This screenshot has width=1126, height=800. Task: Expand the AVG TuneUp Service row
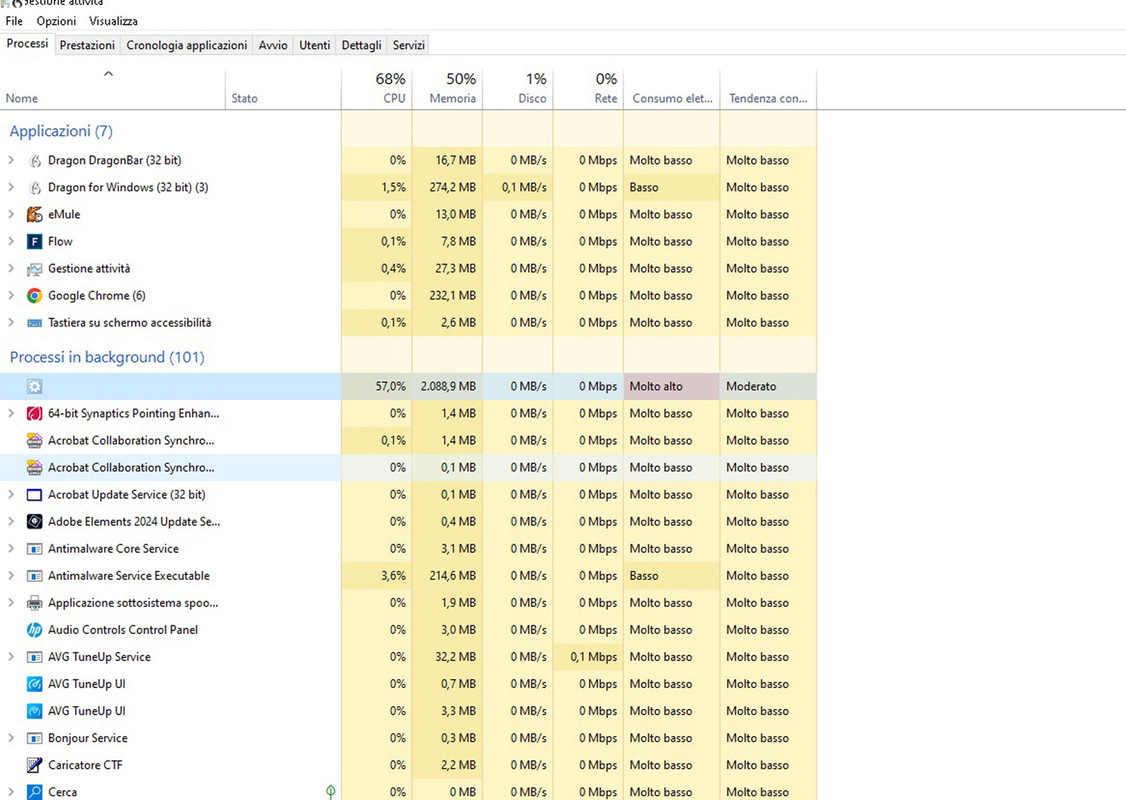(x=11, y=656)
